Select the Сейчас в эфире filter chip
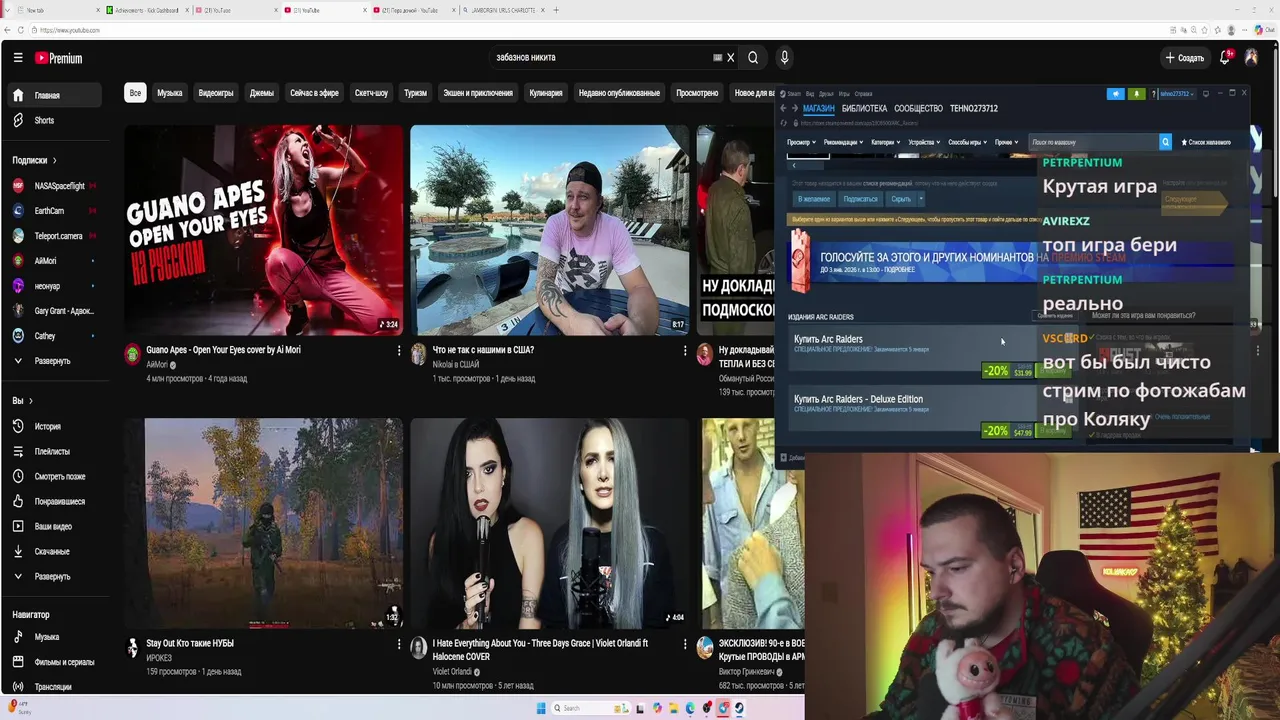Screen dimensions: 1280x720 (x=314, y=93)
